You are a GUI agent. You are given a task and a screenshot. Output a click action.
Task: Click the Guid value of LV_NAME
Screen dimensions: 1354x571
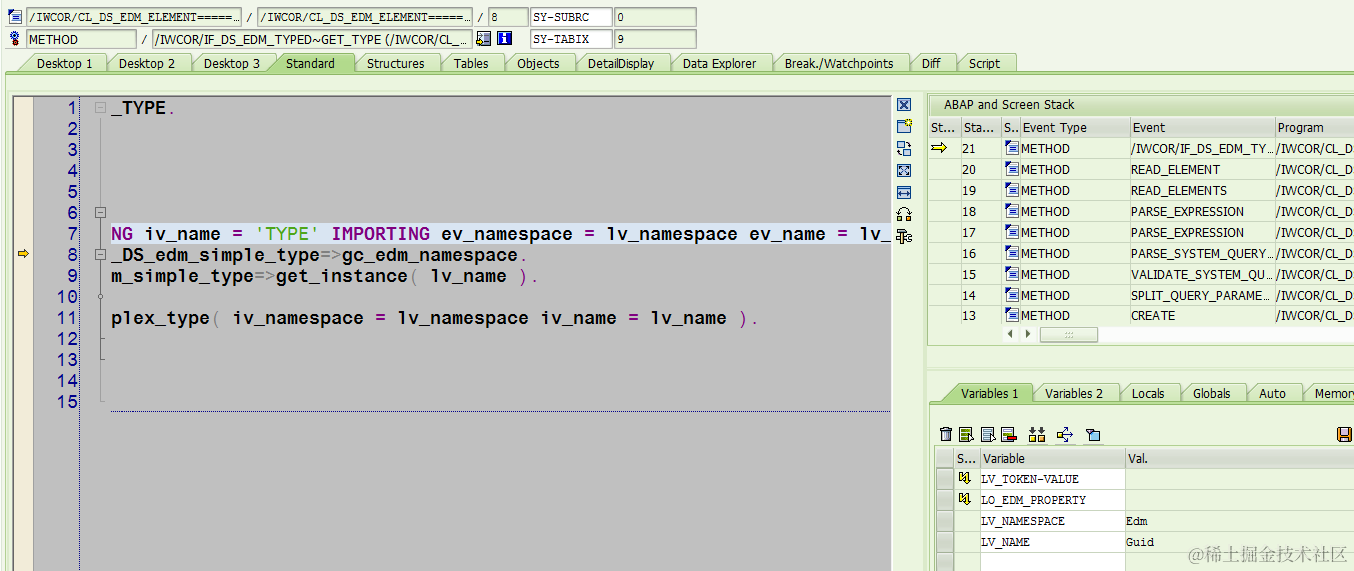pos(1140,542)
